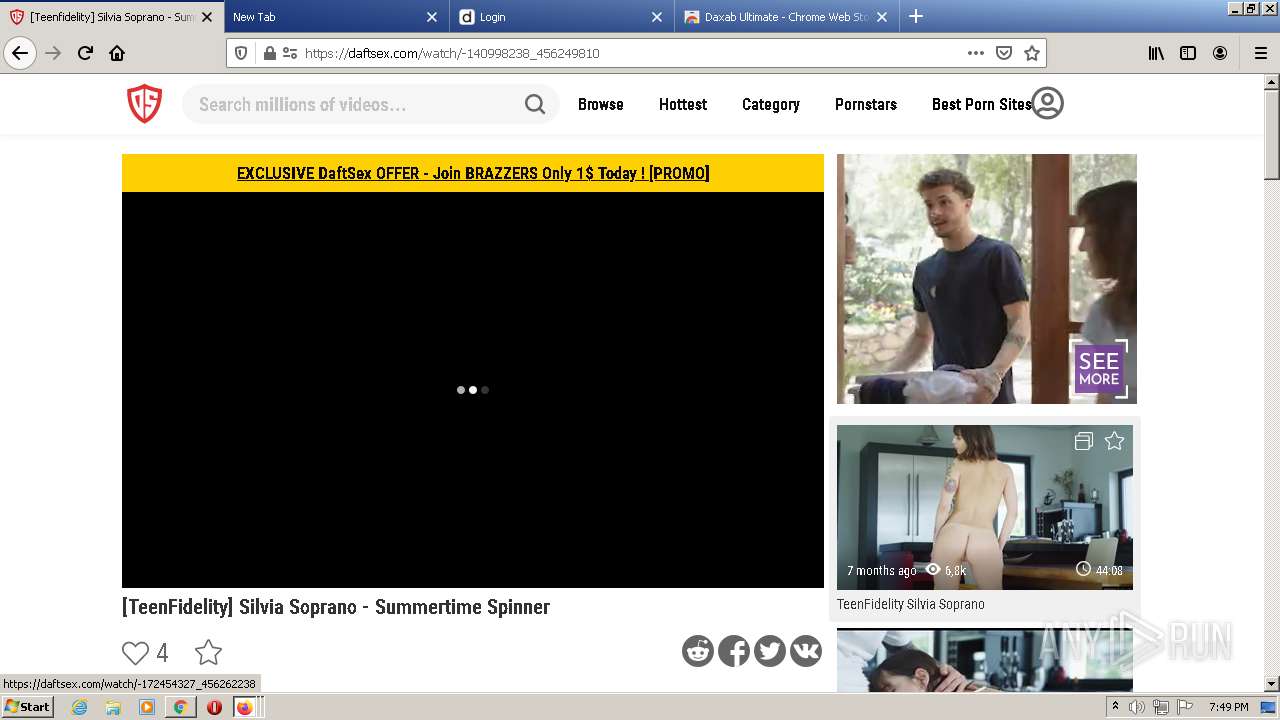Open the tracking protection shield panel
Viewport: 1280px width, 720px height.
point(241,53)
